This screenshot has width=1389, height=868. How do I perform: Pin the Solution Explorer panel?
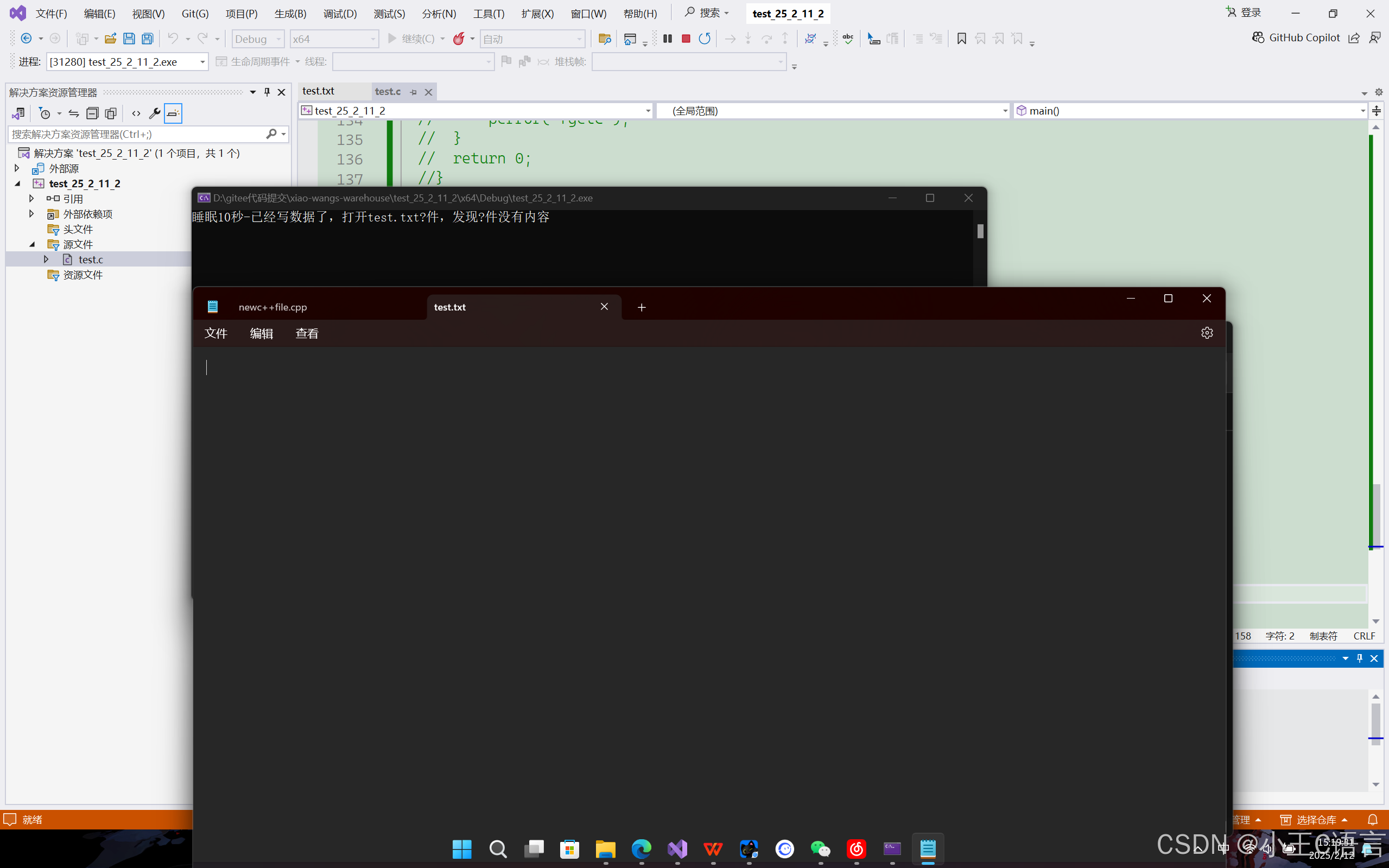tap(267, 92)
